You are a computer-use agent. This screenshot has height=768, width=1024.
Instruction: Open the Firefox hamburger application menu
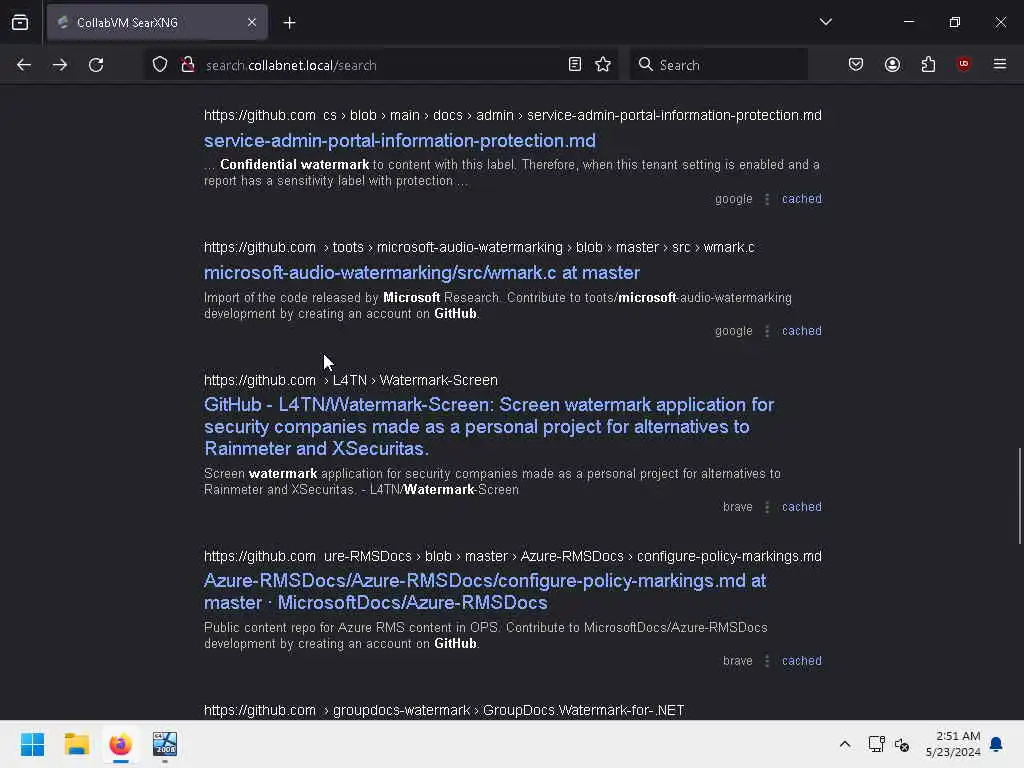[x=1000, y=64]
